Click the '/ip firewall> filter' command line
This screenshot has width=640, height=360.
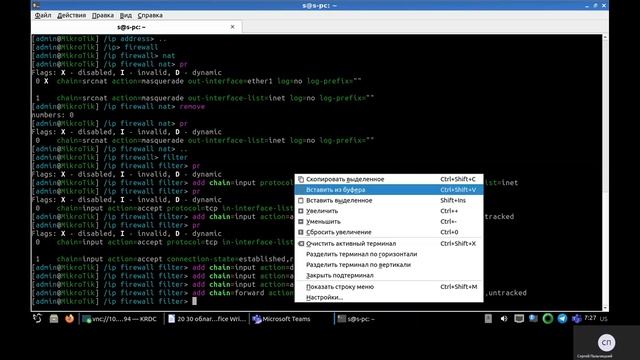110,158
